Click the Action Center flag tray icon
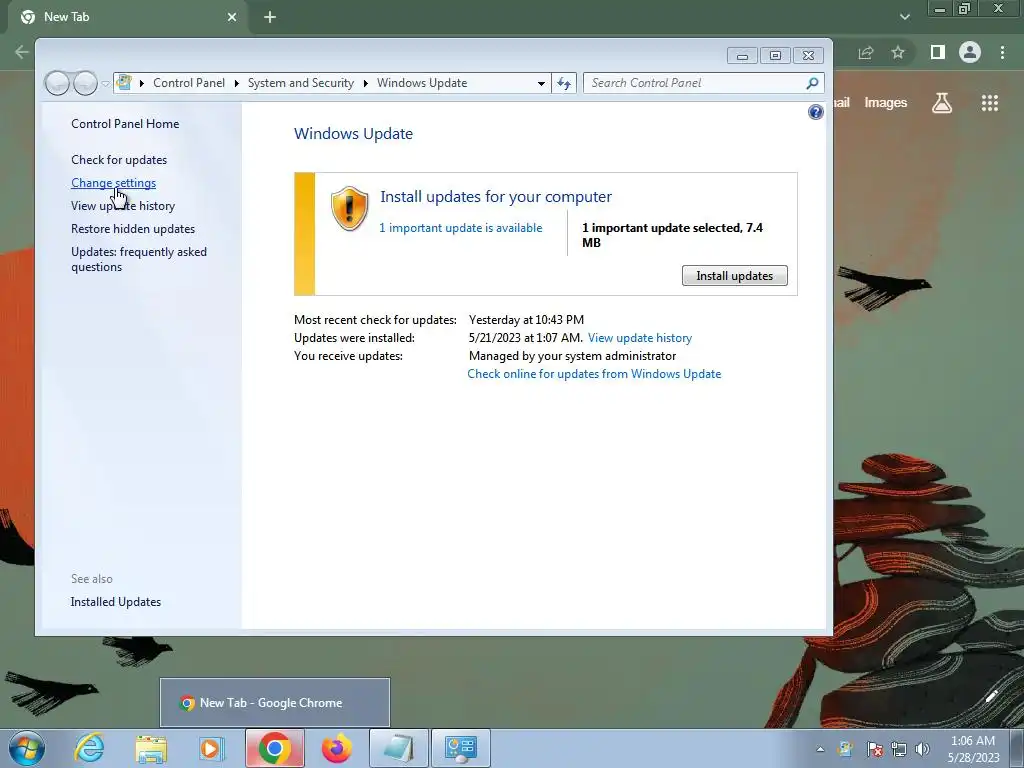Screen dimensions: 1024x768 (874, 749)
